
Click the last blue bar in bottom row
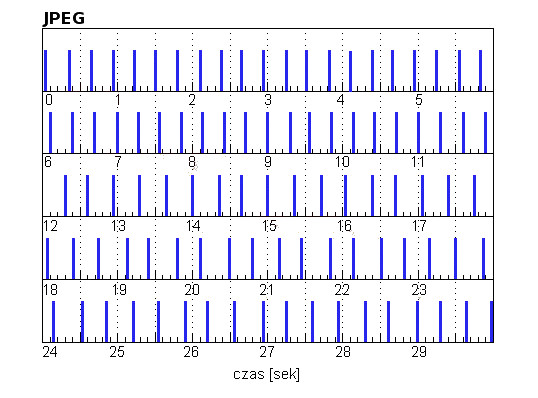[492, 321]
